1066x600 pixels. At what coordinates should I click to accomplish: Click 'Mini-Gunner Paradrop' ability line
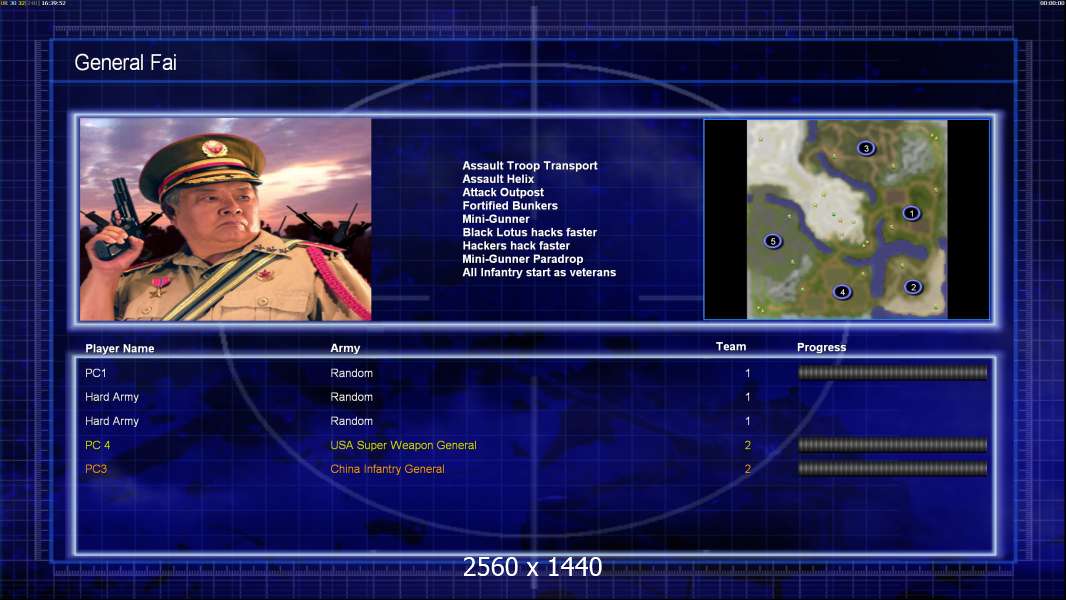[x=522, y=259]
